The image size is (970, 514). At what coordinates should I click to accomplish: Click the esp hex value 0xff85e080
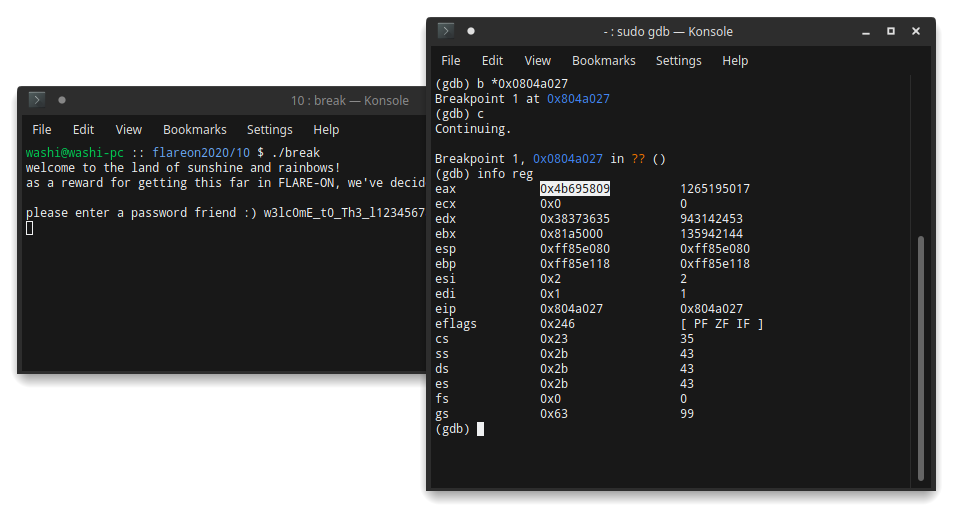575,249
